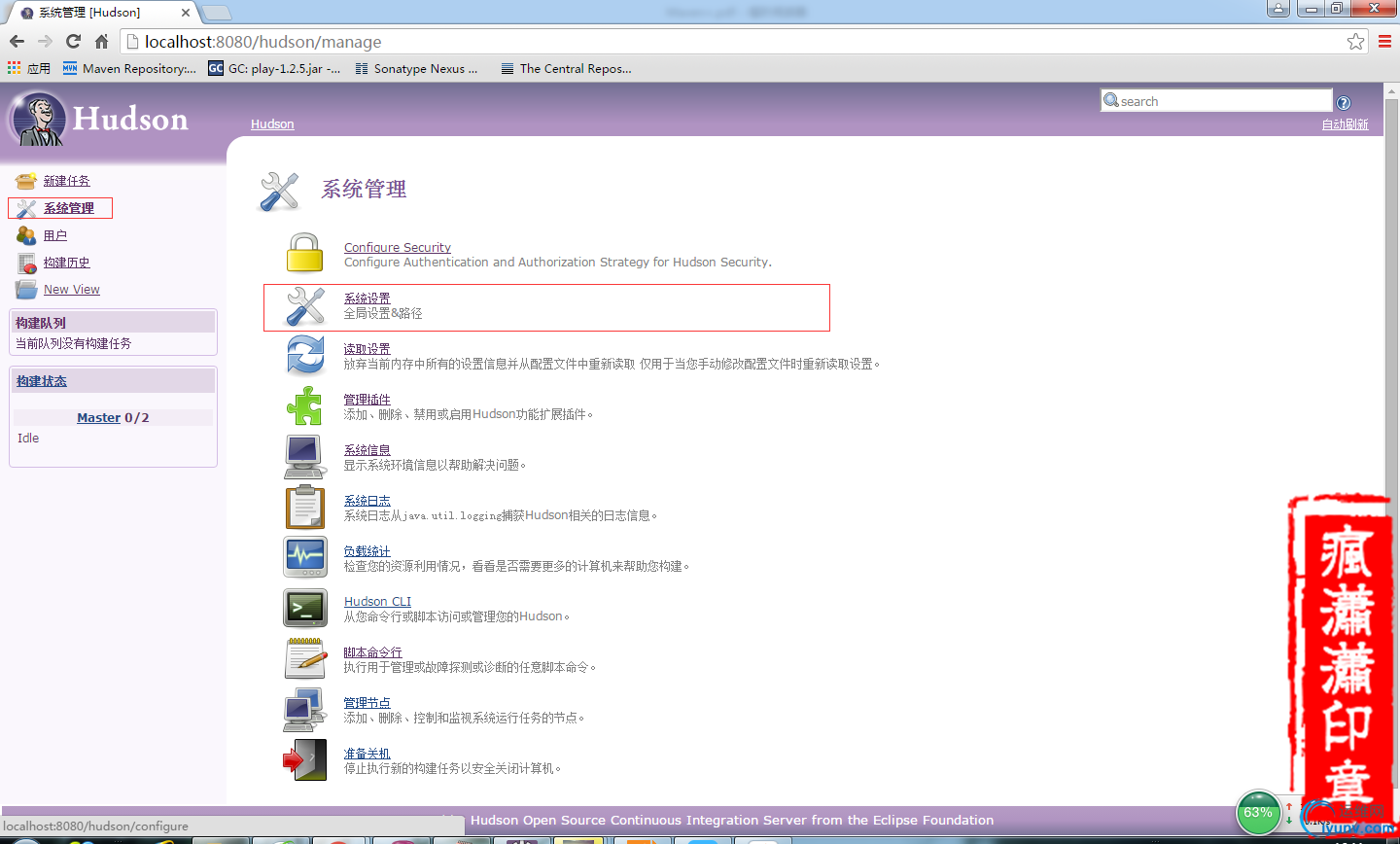Open the 准备关机 link

click(x=367, y=753)
